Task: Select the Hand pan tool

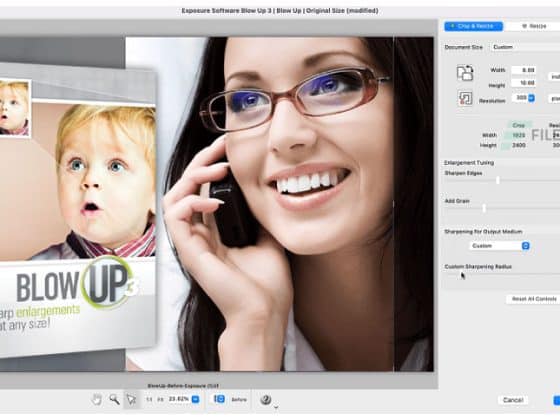Action: (x=96, y=399)
